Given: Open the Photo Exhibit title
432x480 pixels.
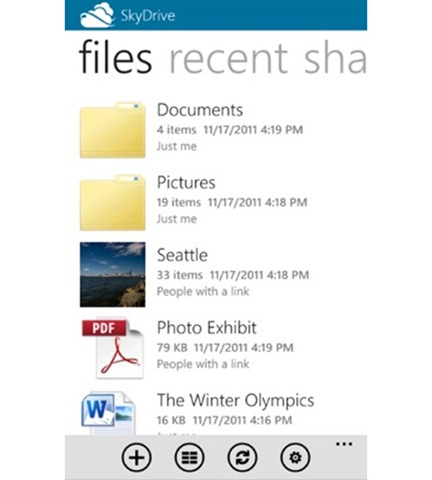Looking at the screenshot, I should pos(207,328).
